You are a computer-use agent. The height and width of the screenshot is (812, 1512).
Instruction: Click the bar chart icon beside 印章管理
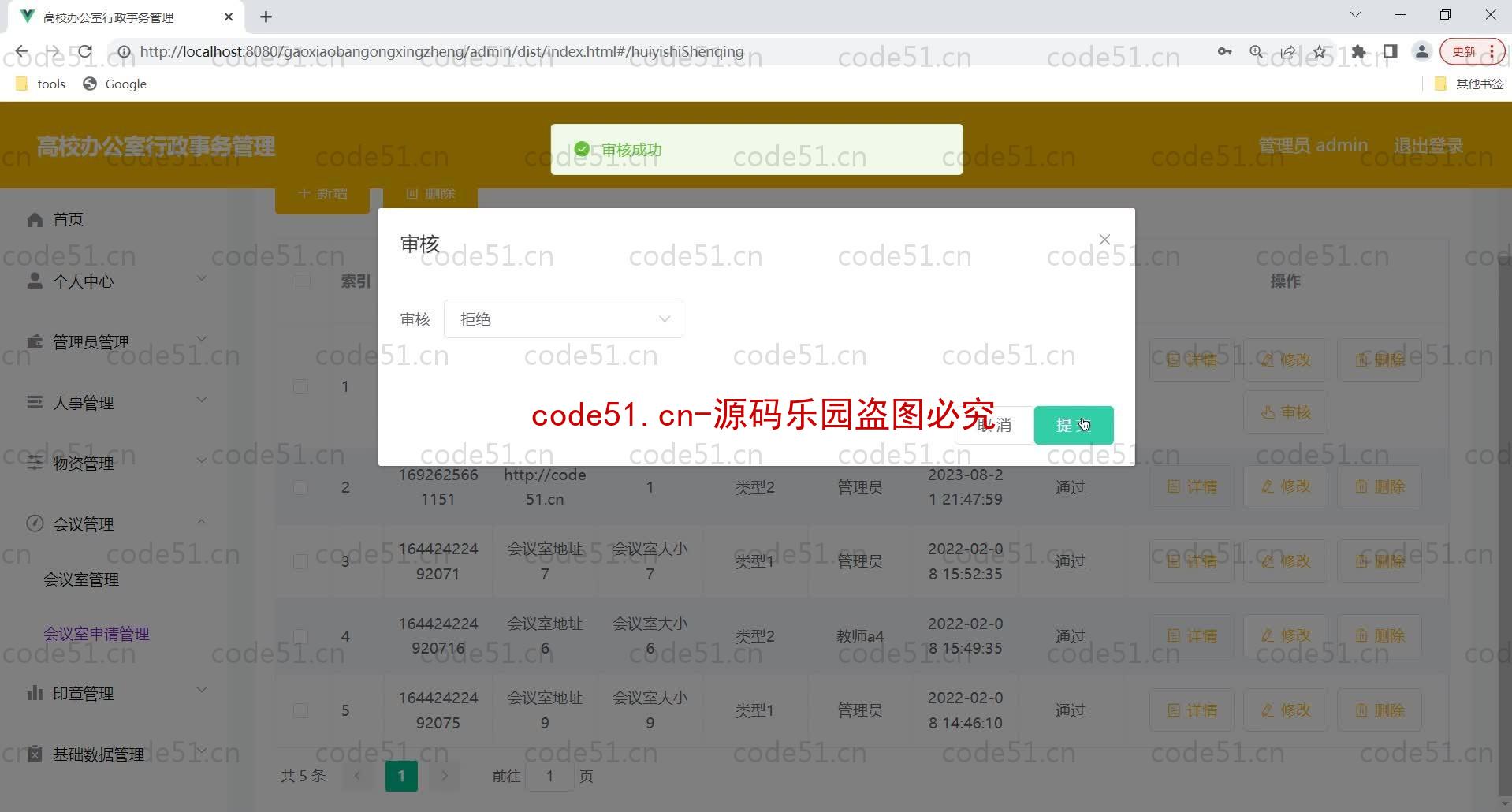coord(35,693)
